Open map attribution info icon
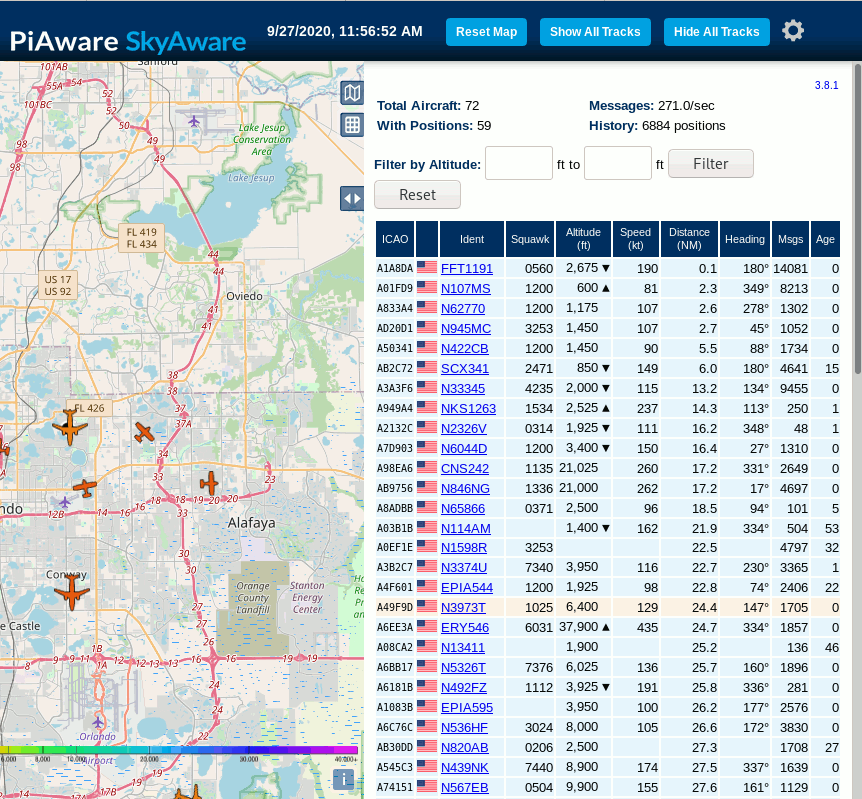Image resolution: width=862 pixels, height=799 pixels. (x=344, y=779)
